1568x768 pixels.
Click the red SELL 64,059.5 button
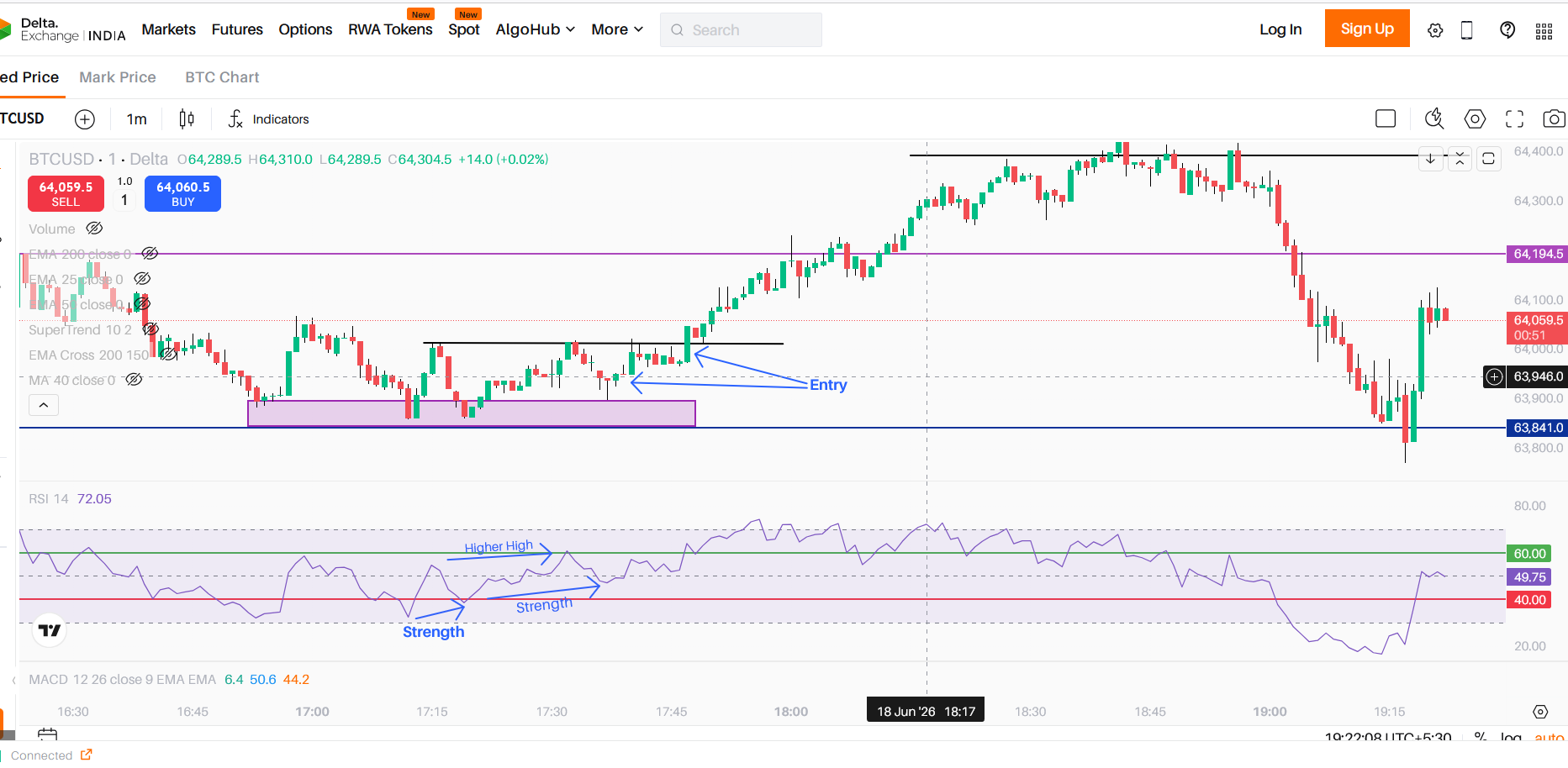tap(66, 193)
